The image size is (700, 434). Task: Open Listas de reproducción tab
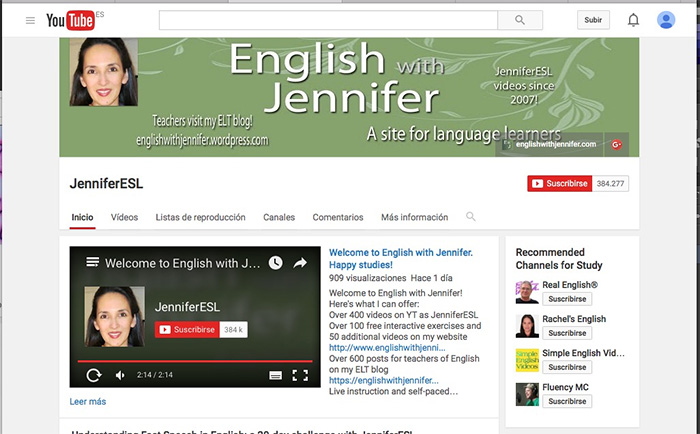[x=200, y=217]
